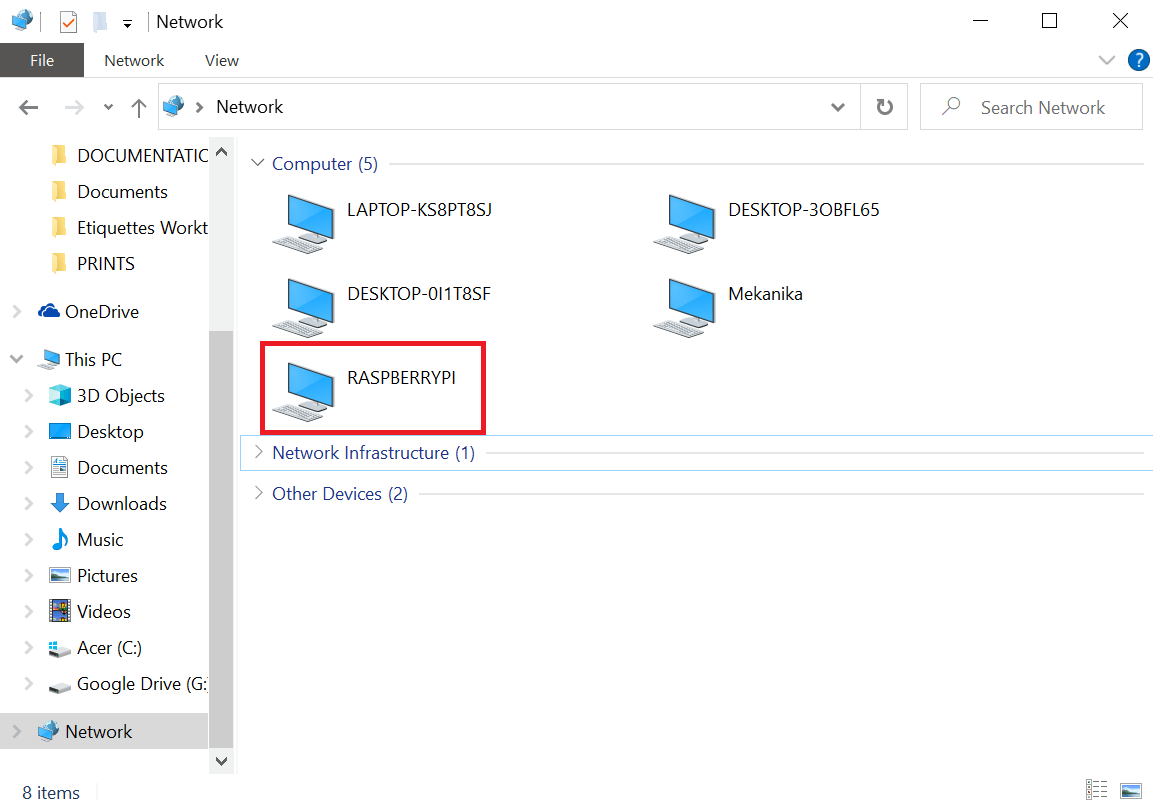The height and width of the screenshot is (809, 1153).
Task: Open the Mekanika computer
Action: coord(728,307)
